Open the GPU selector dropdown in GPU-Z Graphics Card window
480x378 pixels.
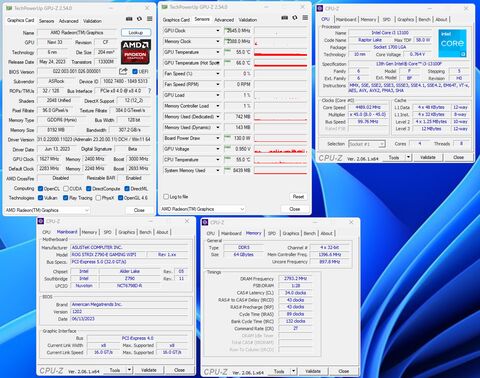[47, 210]
